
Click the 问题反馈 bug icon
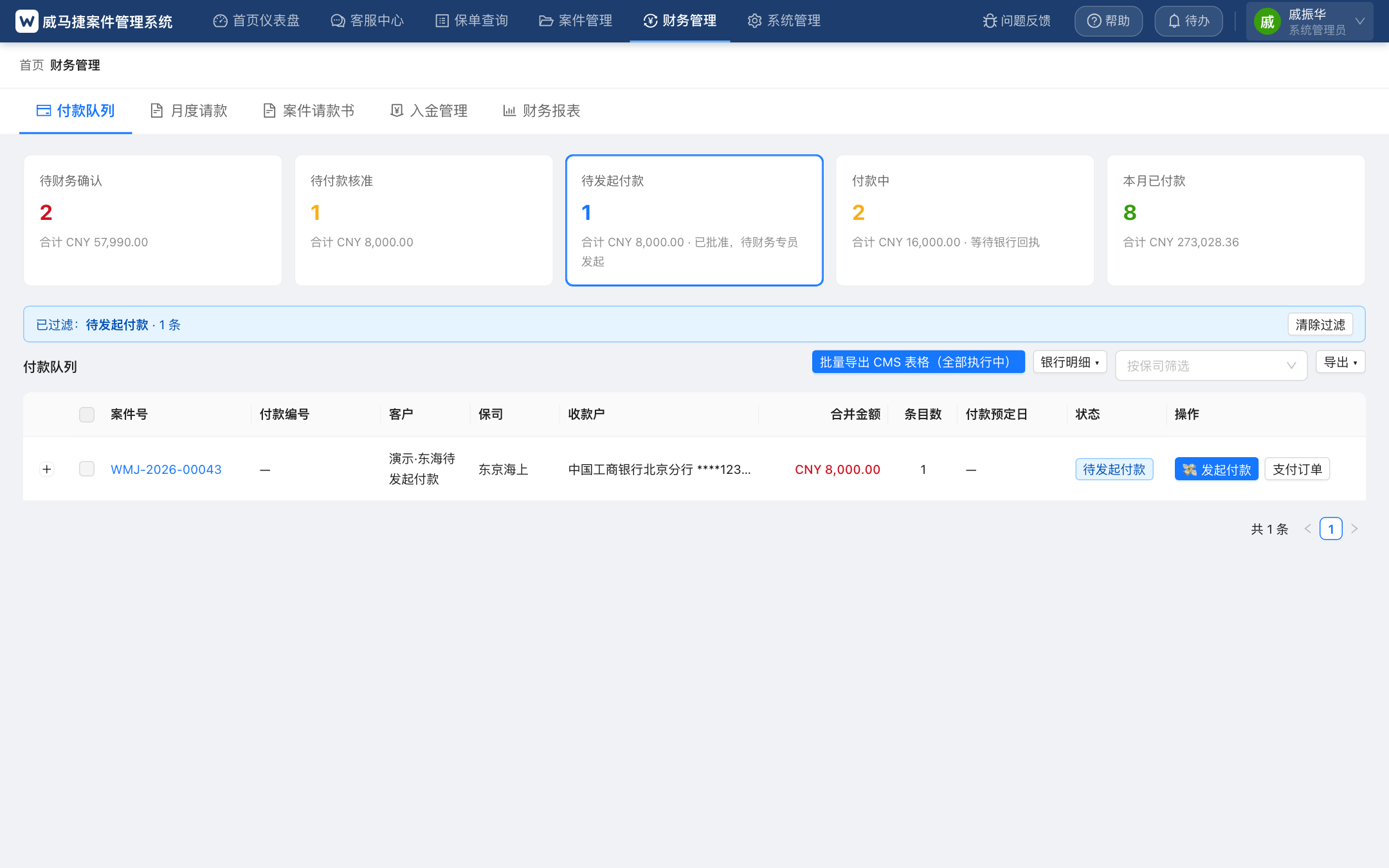pos(990,21)
